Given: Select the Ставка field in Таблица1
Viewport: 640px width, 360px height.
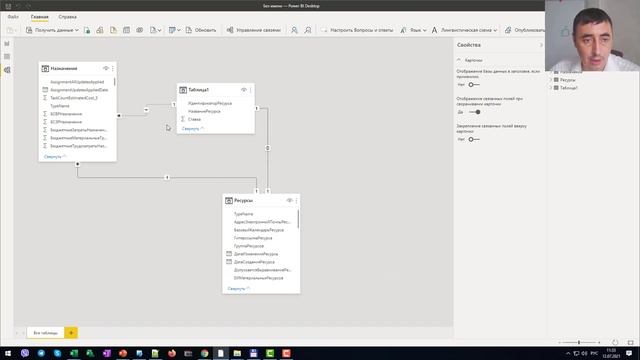Looking at the screenshot, I should click(x=194, y=119).
